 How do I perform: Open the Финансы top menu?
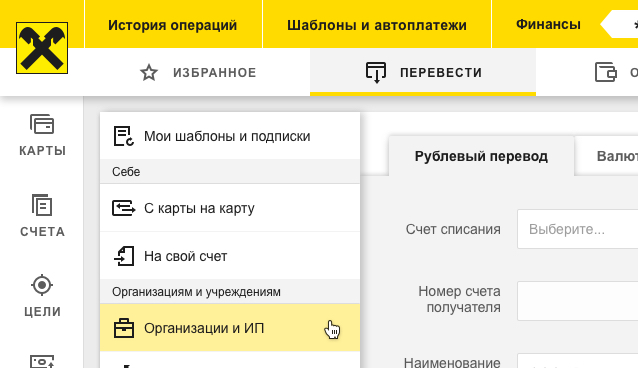pos(548,24)
